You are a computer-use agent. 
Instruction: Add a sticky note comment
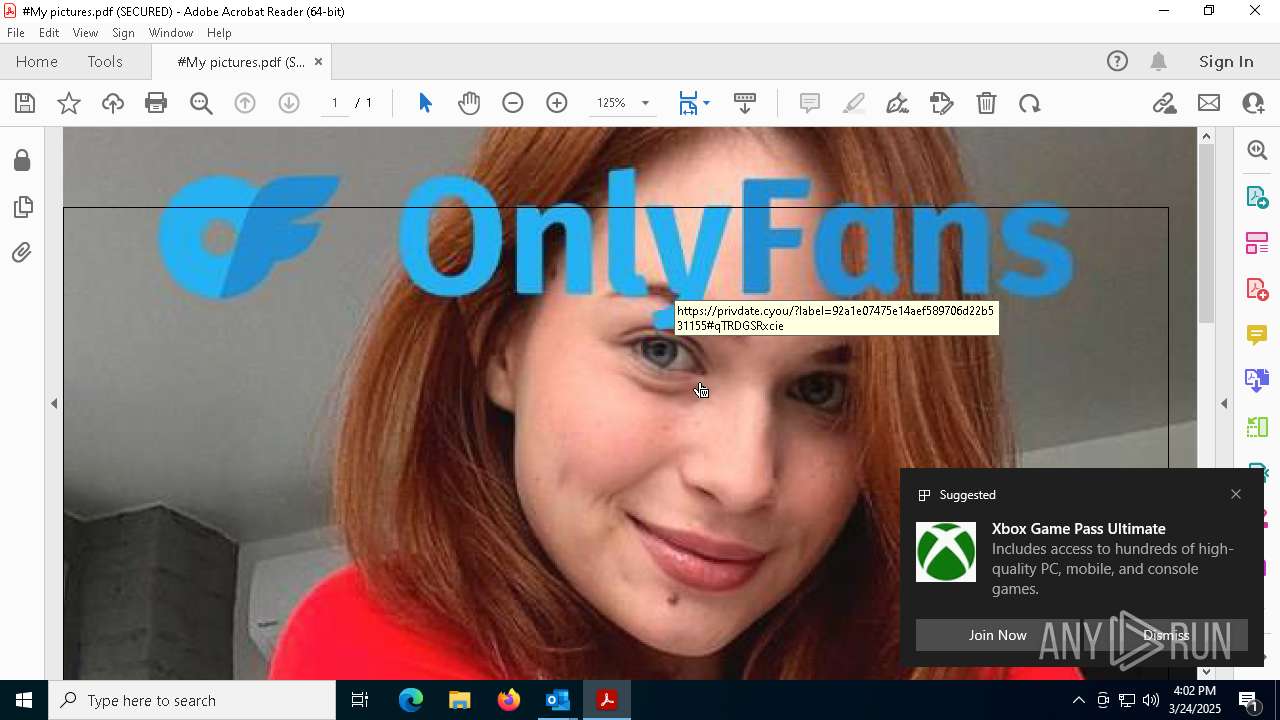click(810, 103)
